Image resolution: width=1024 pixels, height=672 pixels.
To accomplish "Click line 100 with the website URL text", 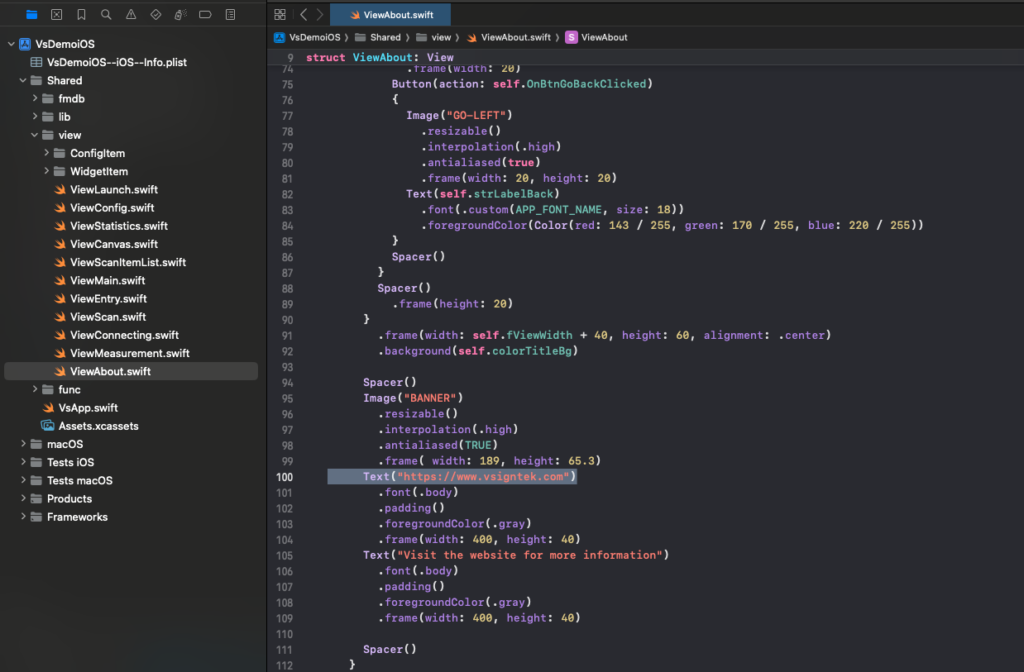I will click(470, 477).
